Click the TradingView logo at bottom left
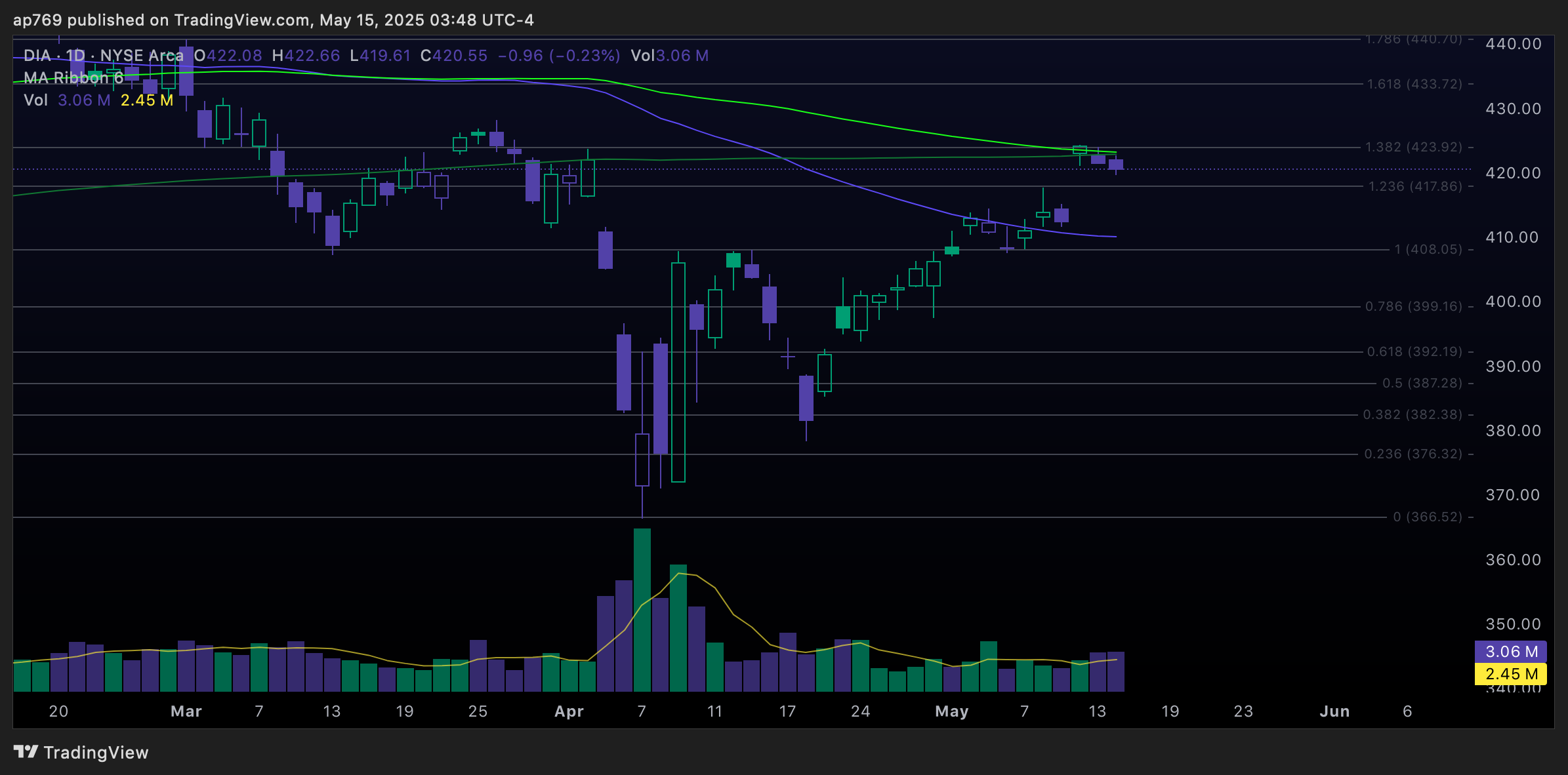This screenshot has height=775, width=1568. 81,752
